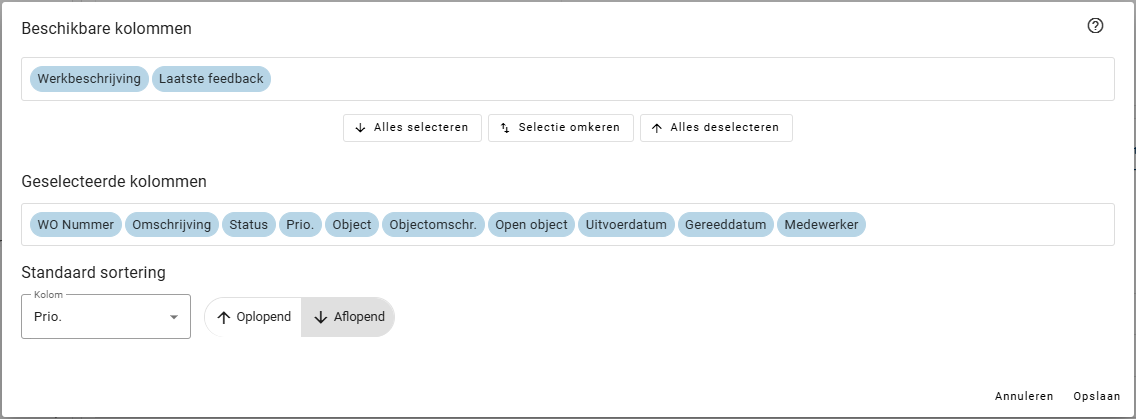
Task: Select Aflopend sort order
Action: [348, 317]
